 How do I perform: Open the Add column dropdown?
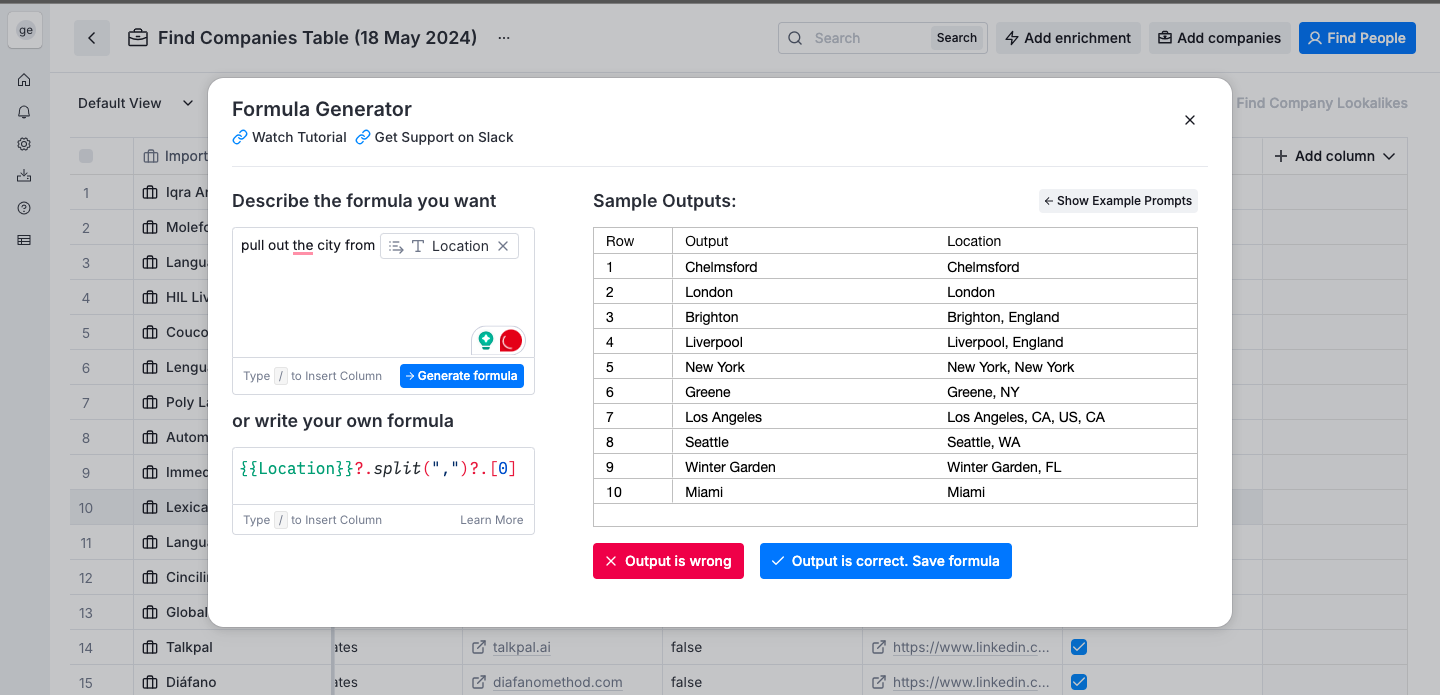click(x=1334, y=156)
